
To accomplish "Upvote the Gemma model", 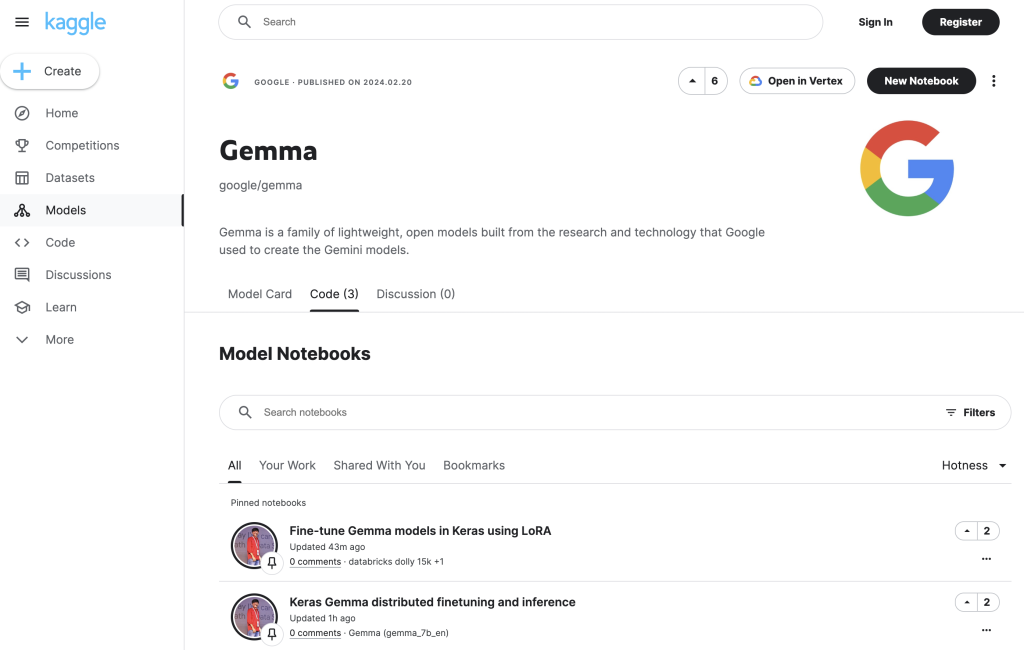I will click(x=692, y=81).
